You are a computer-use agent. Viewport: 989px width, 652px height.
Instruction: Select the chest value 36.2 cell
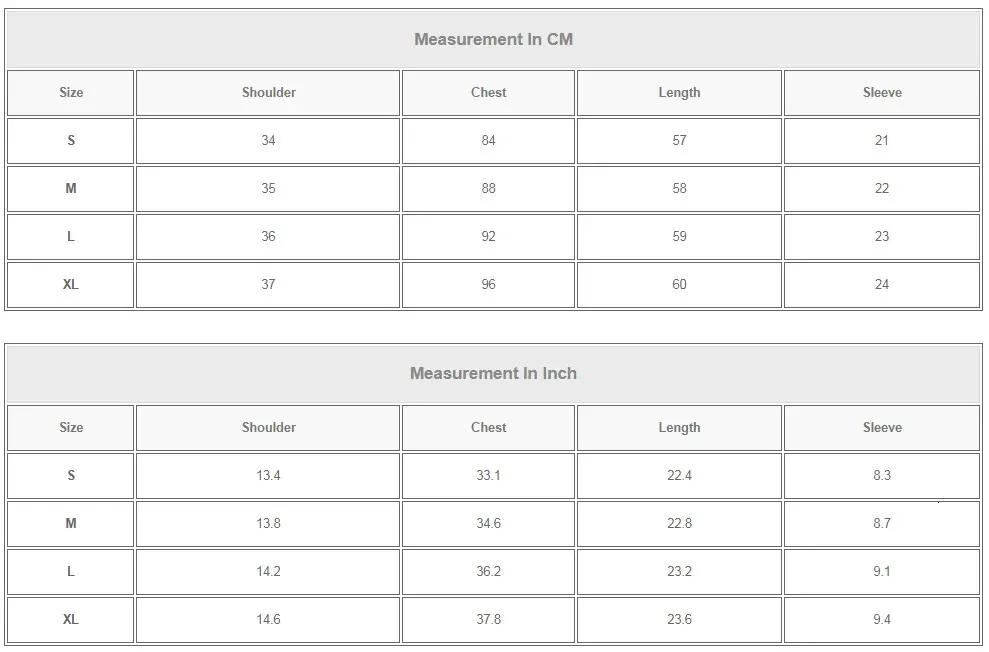point(488,572)
